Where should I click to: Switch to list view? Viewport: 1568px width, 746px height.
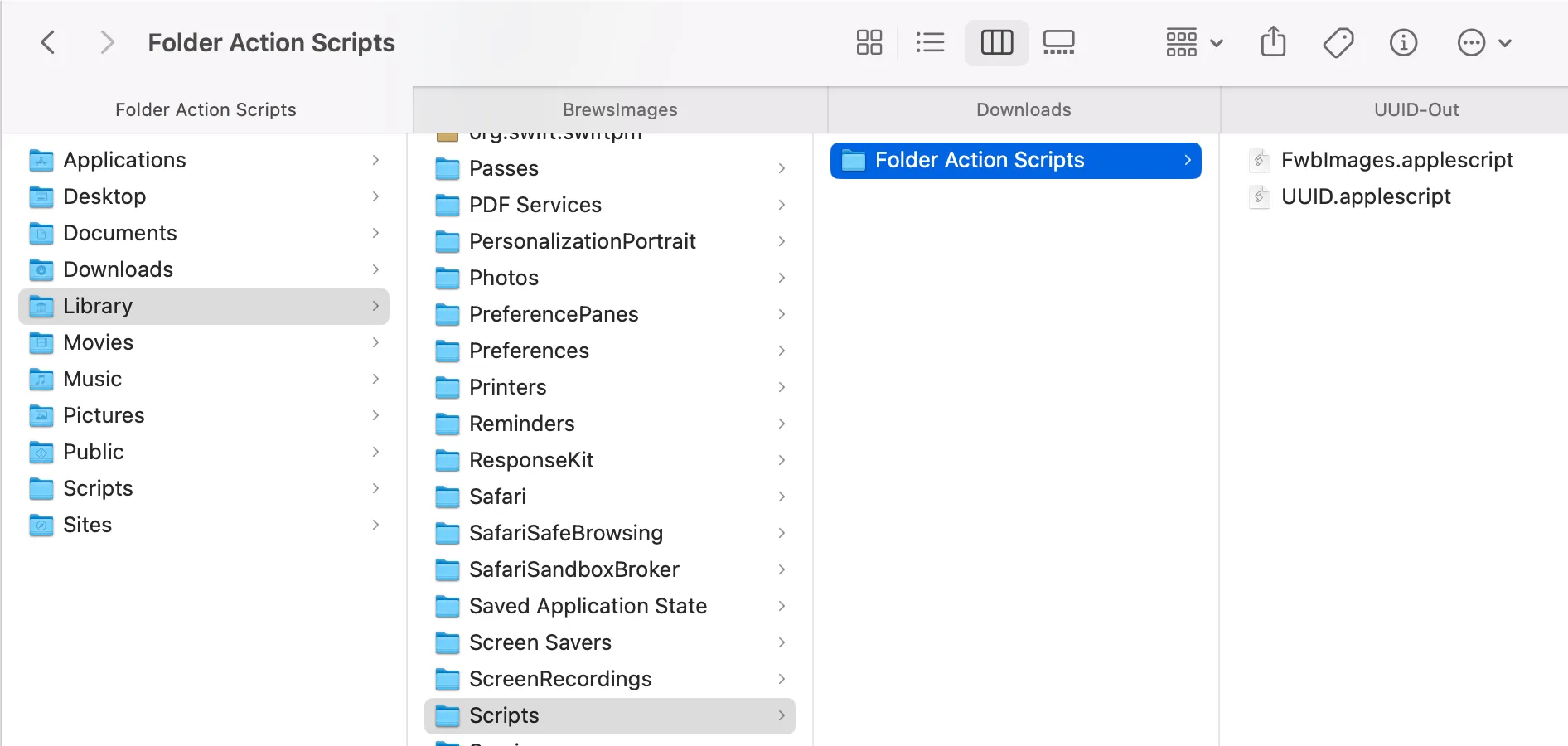click(930, 42)
